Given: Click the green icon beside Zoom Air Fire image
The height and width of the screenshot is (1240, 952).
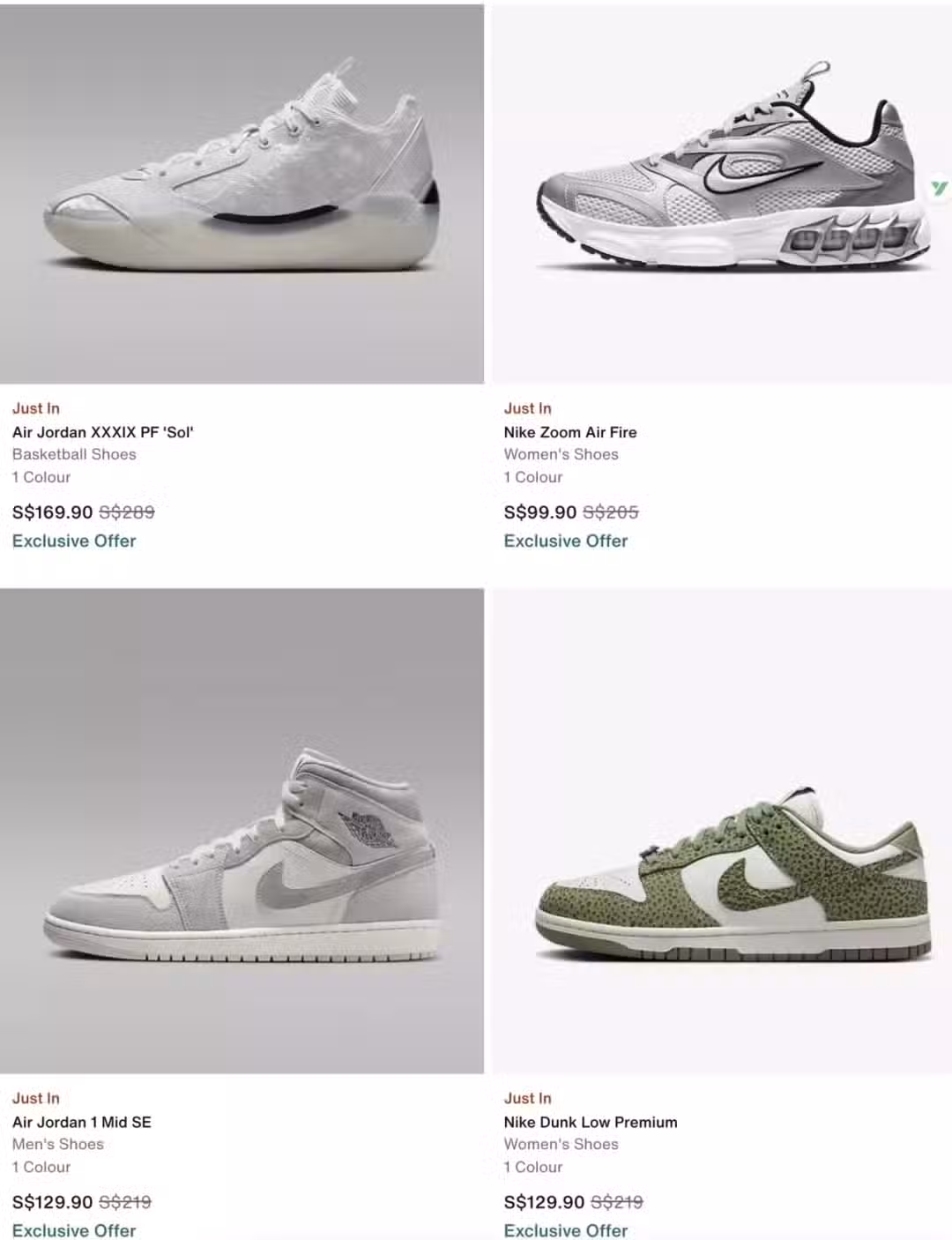Looking at the screenshot, I should [940, 188].
